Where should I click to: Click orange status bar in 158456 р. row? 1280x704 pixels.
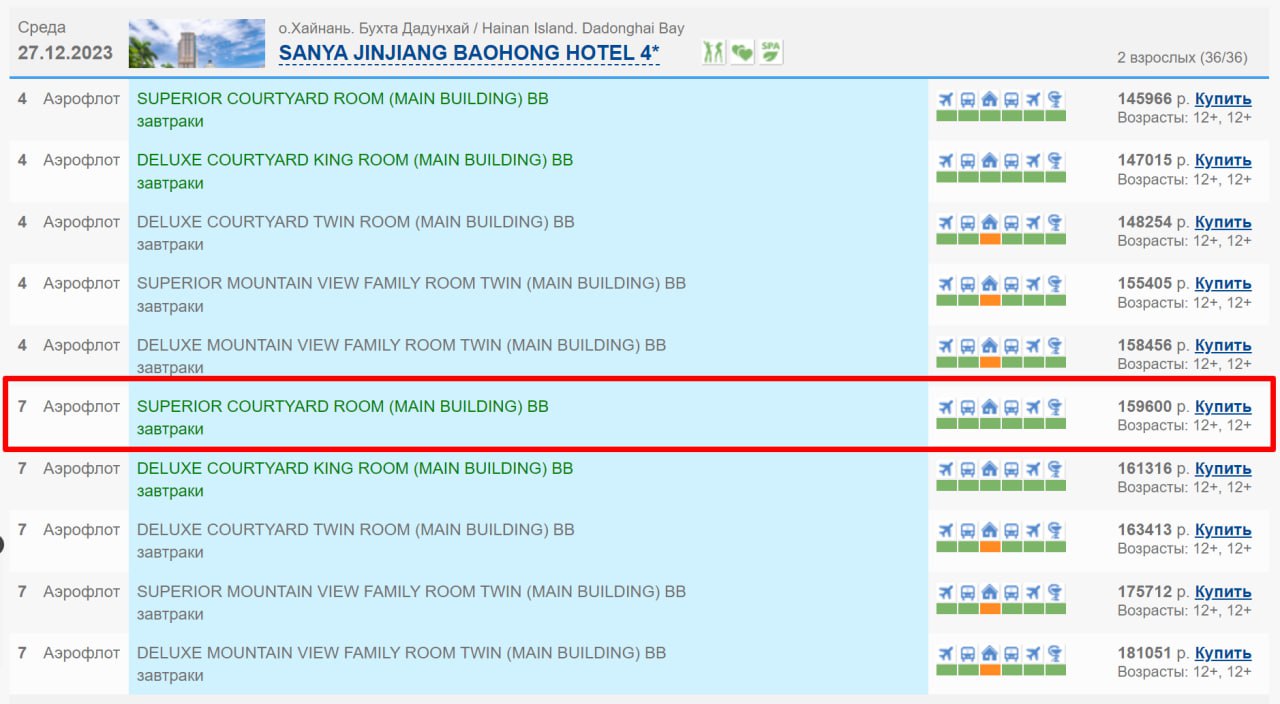point(989,362)
